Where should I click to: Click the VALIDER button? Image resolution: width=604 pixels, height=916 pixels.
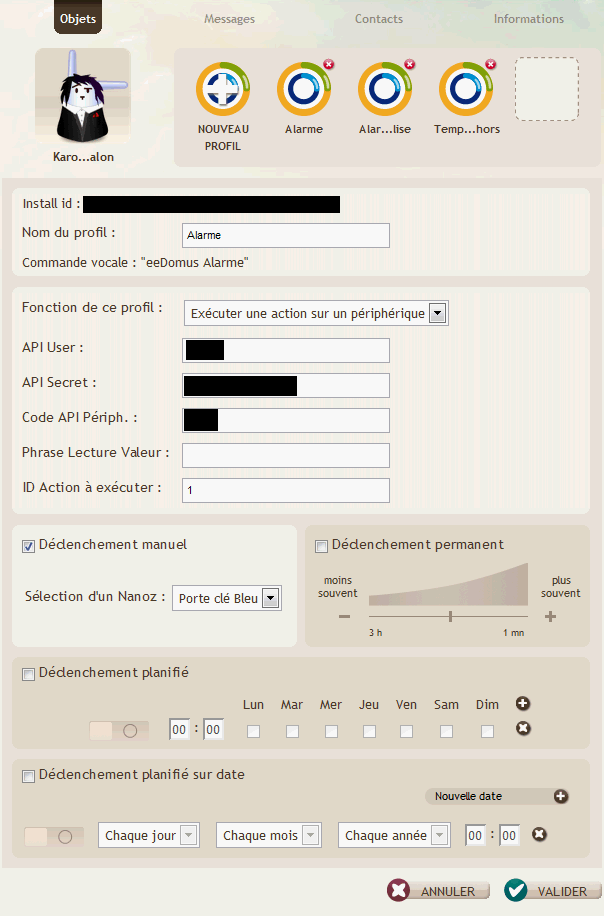coord(553,890)
